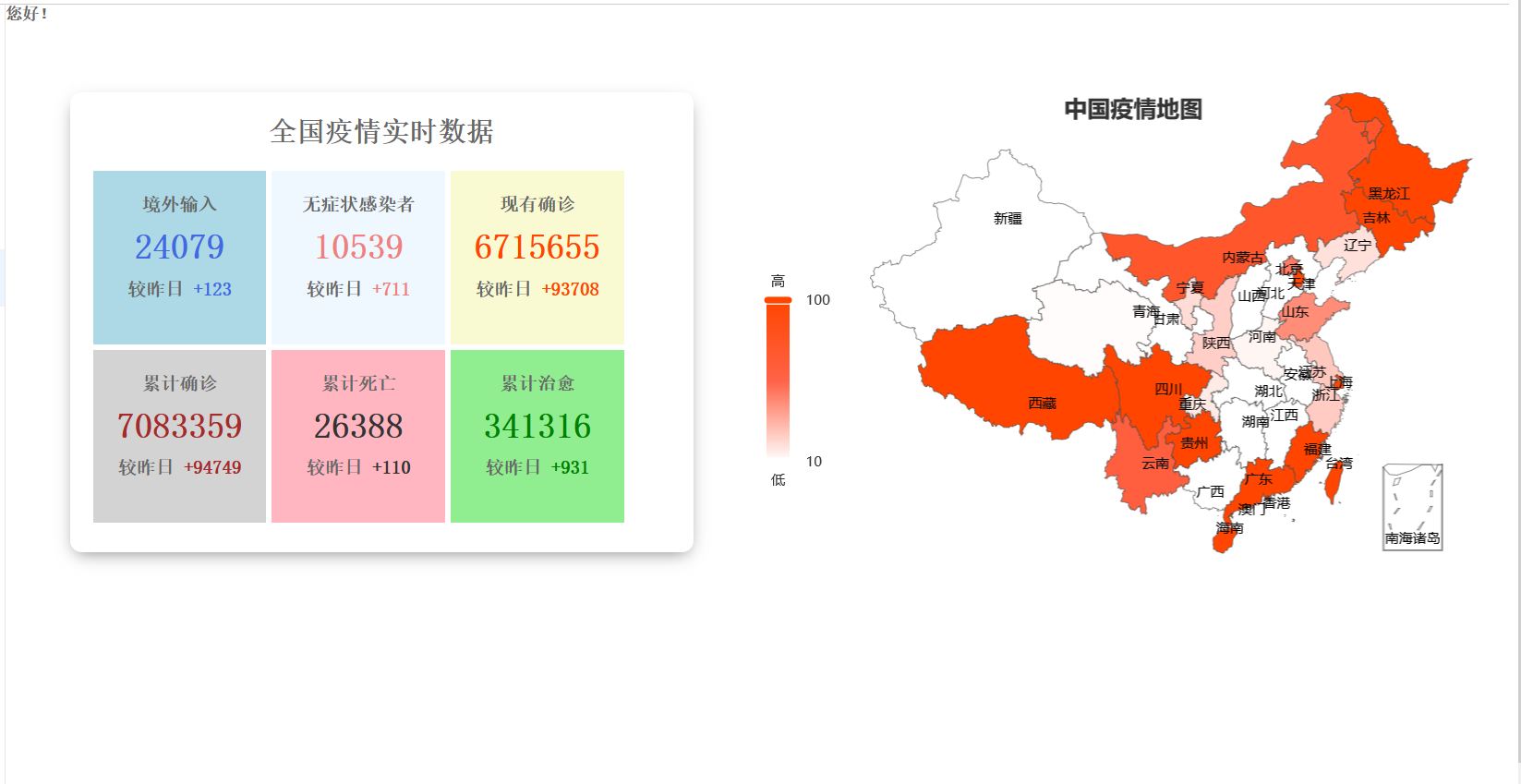The width and height of the screenshot is (1521, 784).
Task: Click the top handle of the map legend slider
Action: click(779, 299)
